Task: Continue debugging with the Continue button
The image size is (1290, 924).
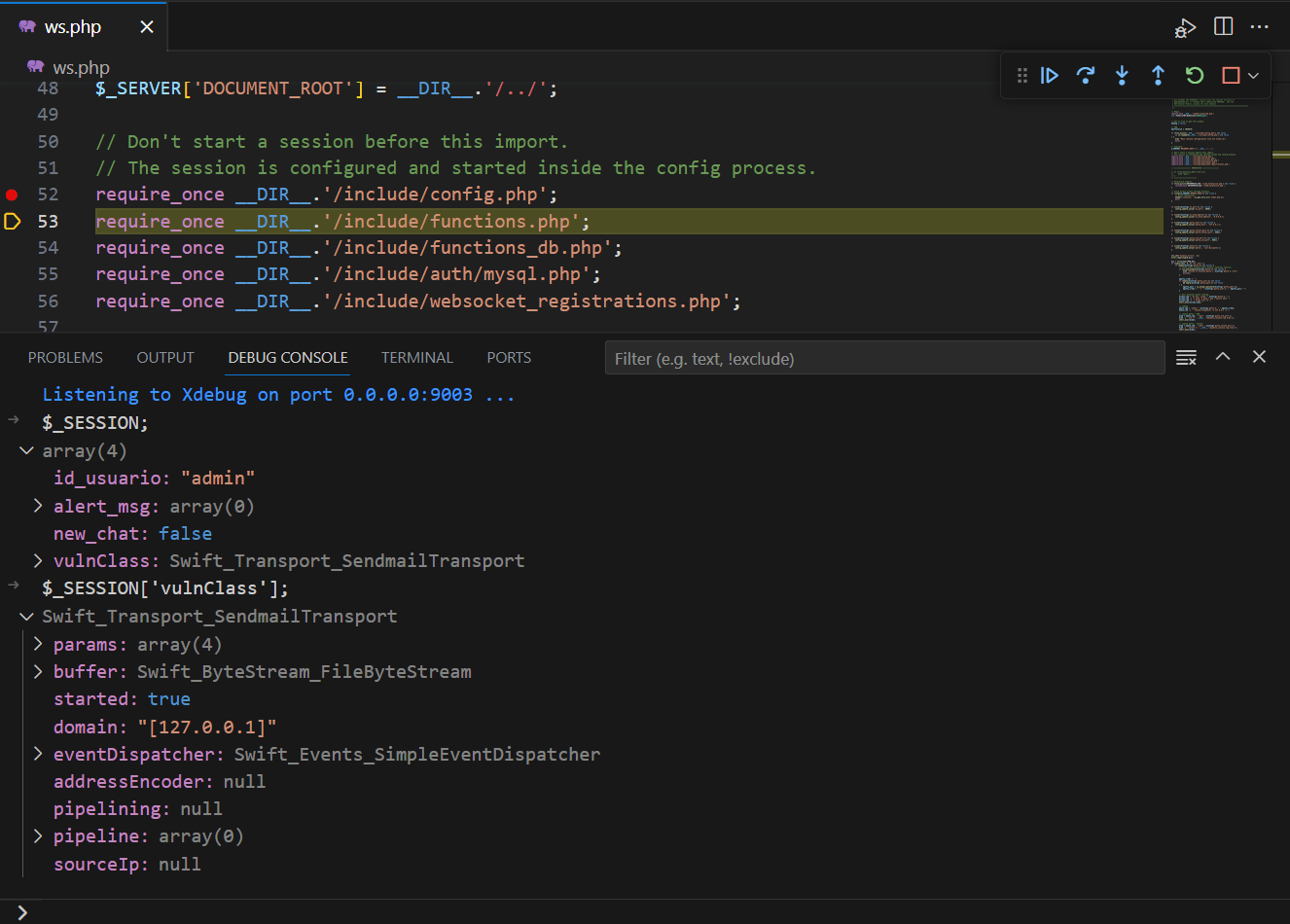Action: tap(1049, 75)
